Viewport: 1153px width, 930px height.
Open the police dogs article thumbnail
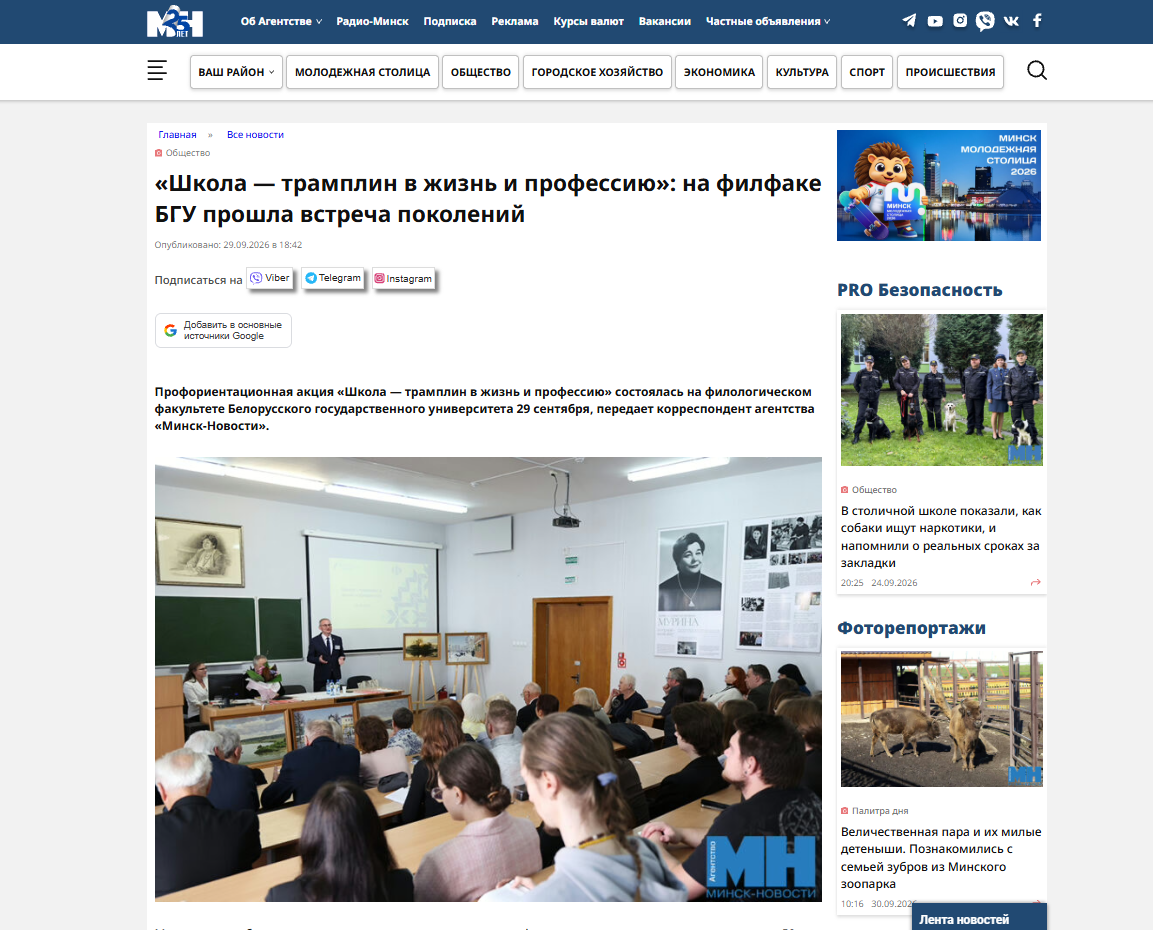(x=941, y=390)
